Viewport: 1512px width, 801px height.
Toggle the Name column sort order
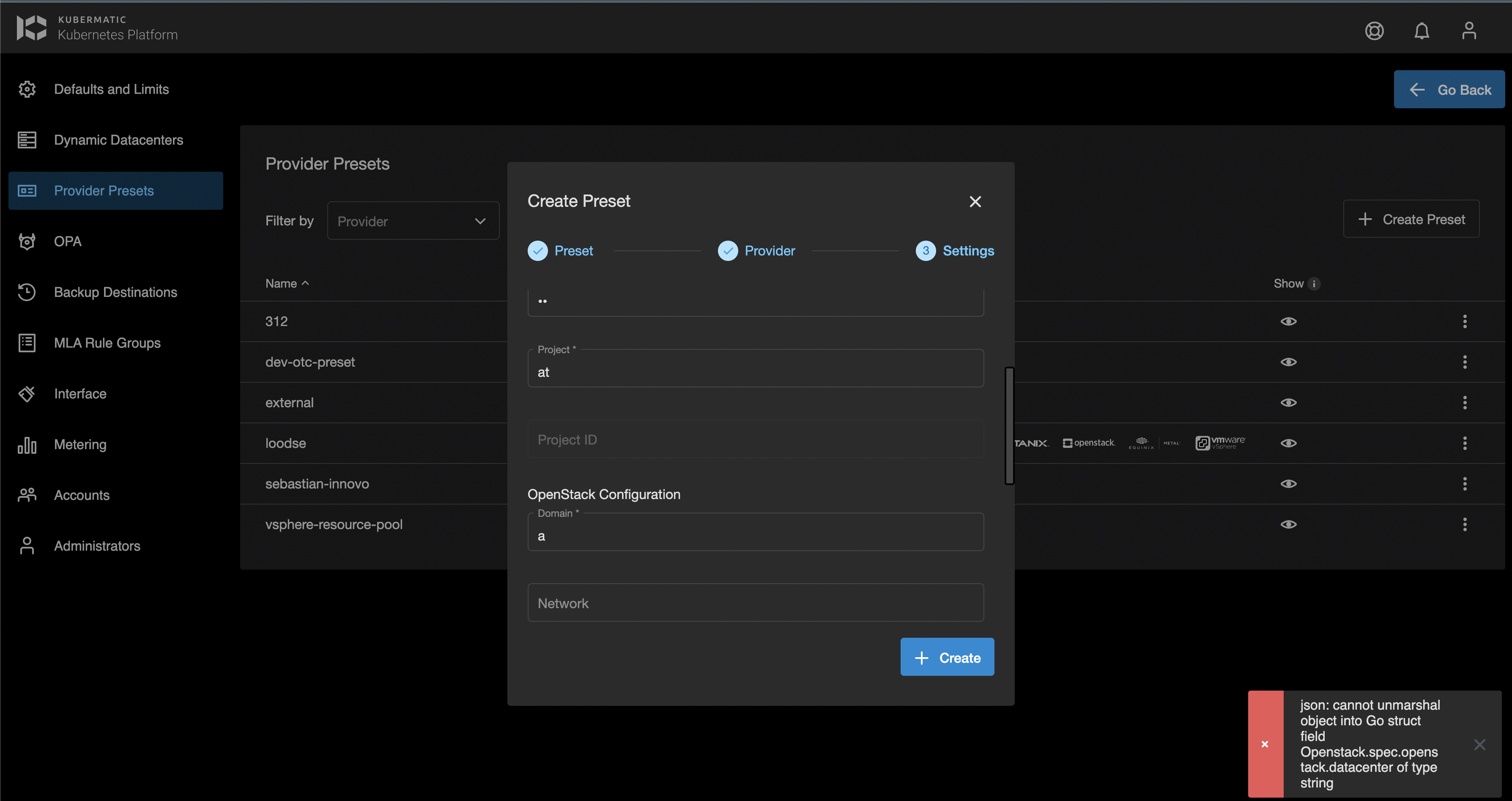coord(286,283)
